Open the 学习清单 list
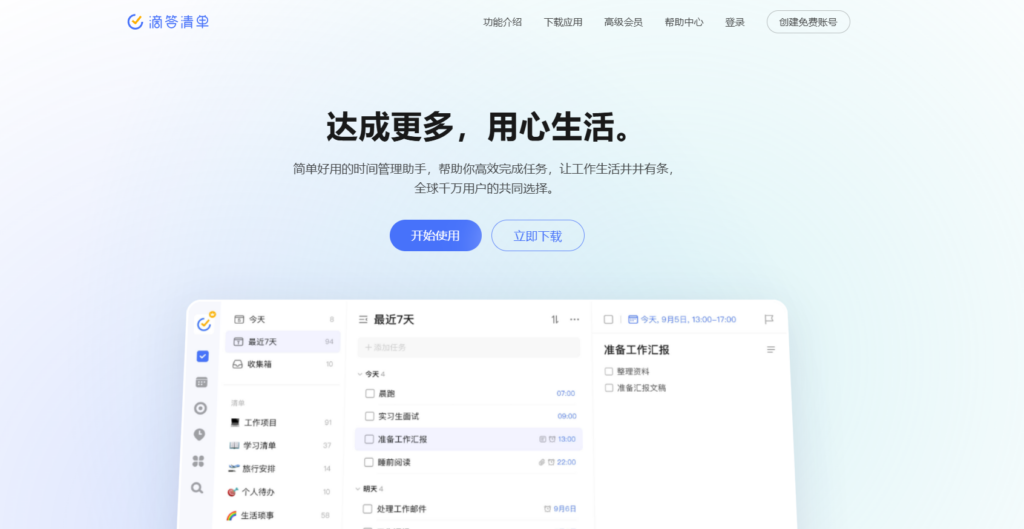The width and height of the screenshot is (1024, 529). pos(280,445)
